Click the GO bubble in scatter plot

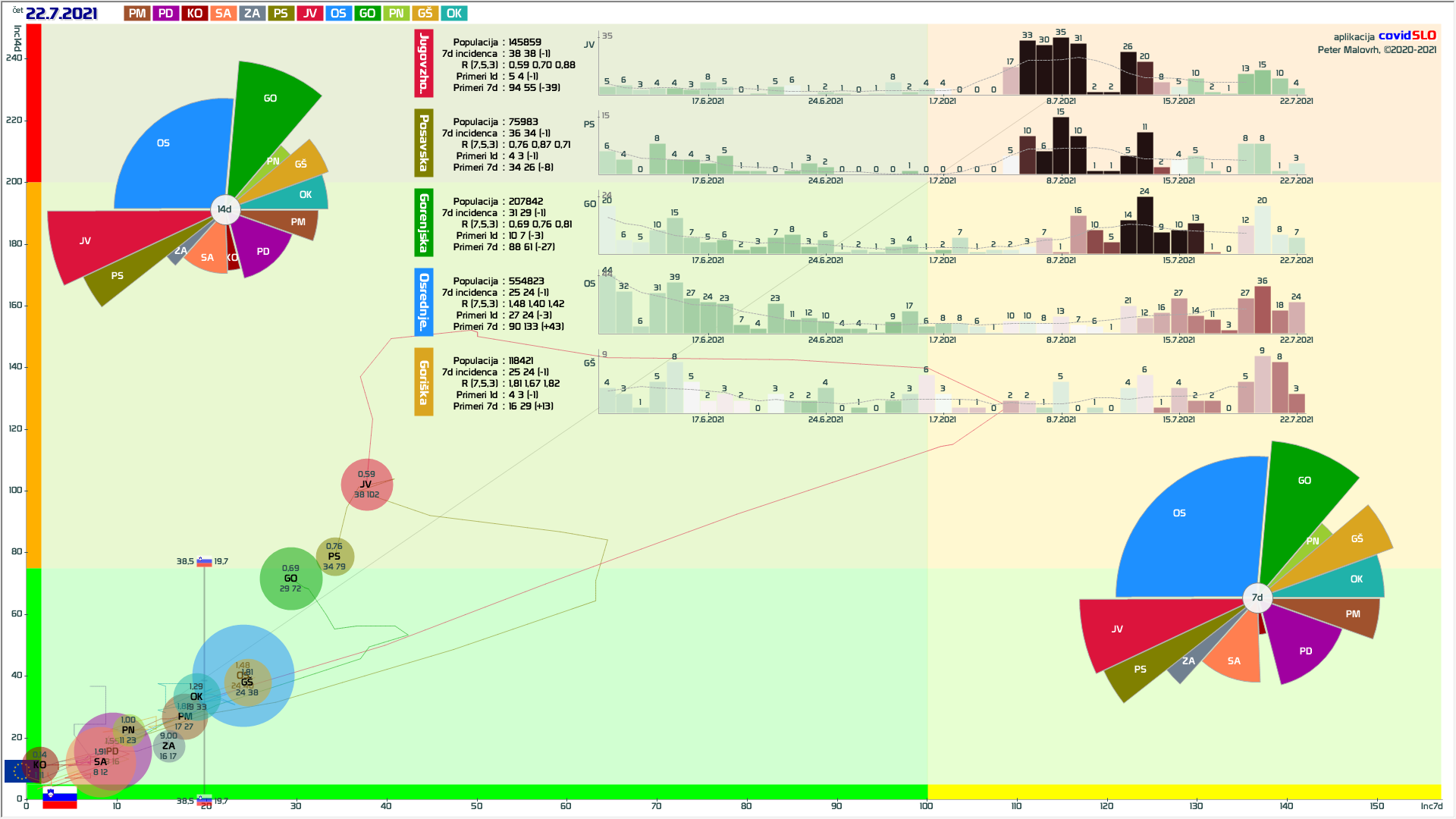290,579
